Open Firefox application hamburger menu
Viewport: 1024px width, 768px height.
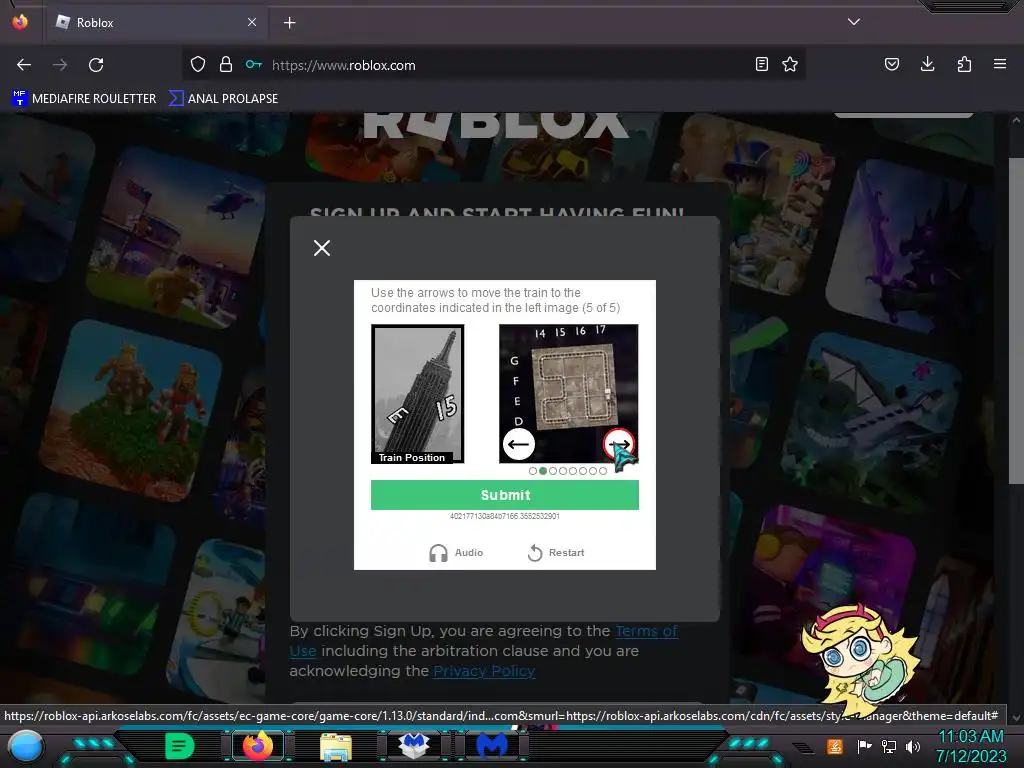(999, 64)
